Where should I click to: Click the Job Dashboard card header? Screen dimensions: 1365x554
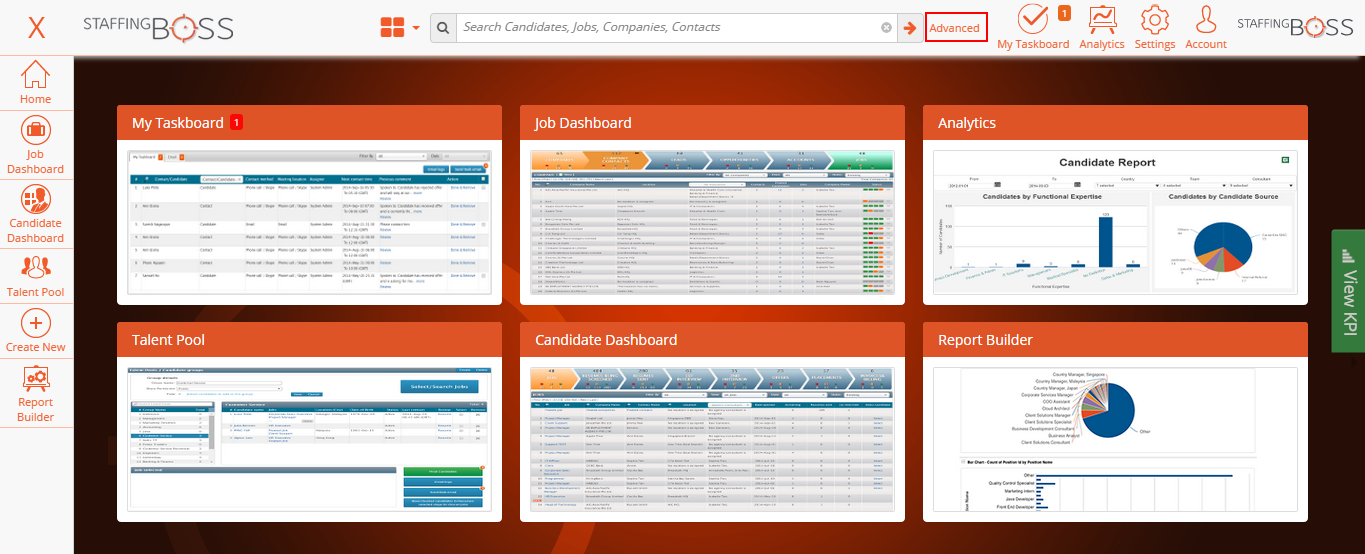712,123
